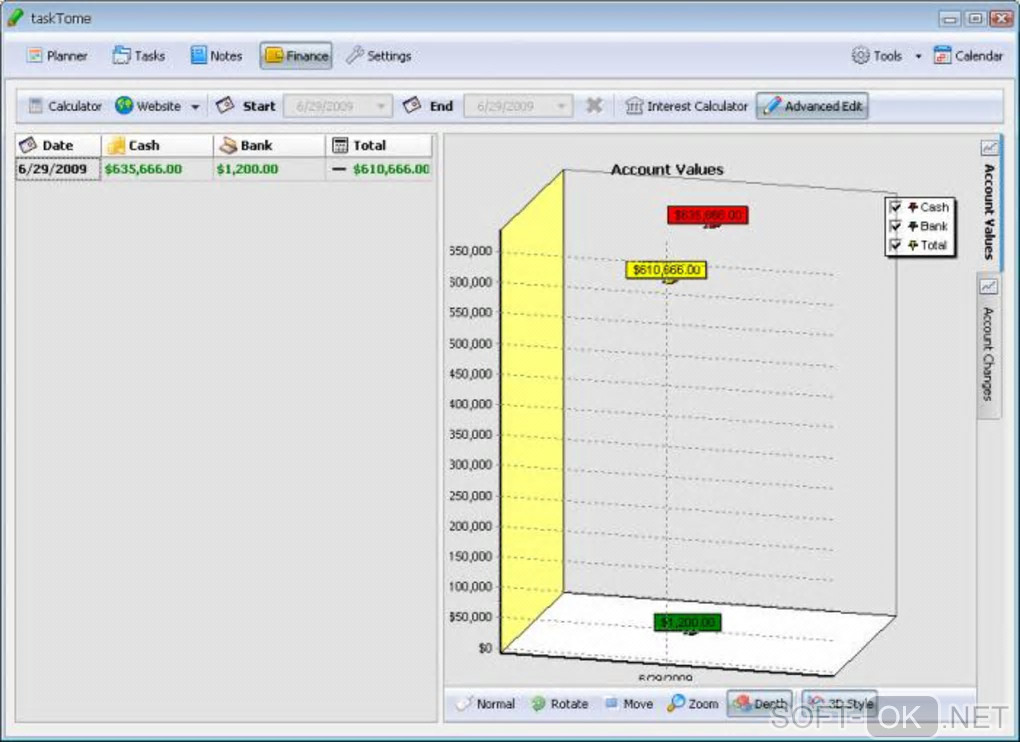Click the yellow $610,666.00 chart label
Image resolution: width=1020 pixels, height=742 pixels.
point(666,269)
